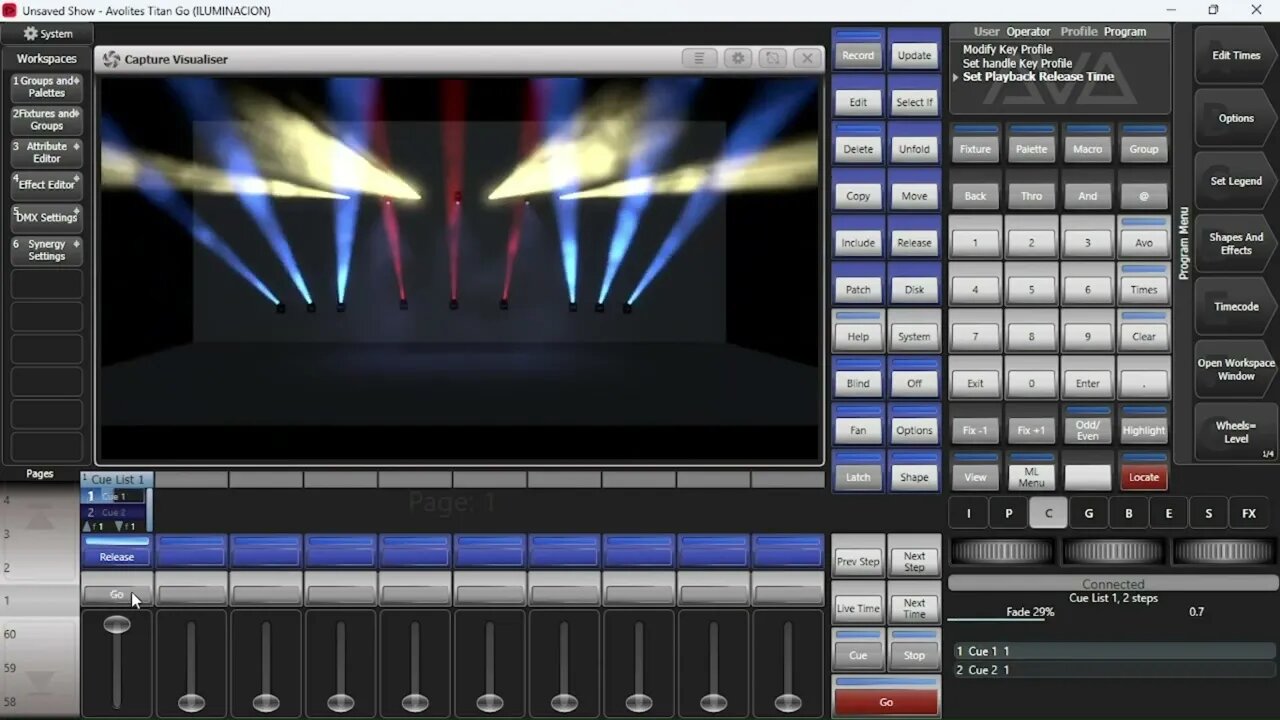Toggle Blind mode
1280x720 pixels.
click(858, 377)
